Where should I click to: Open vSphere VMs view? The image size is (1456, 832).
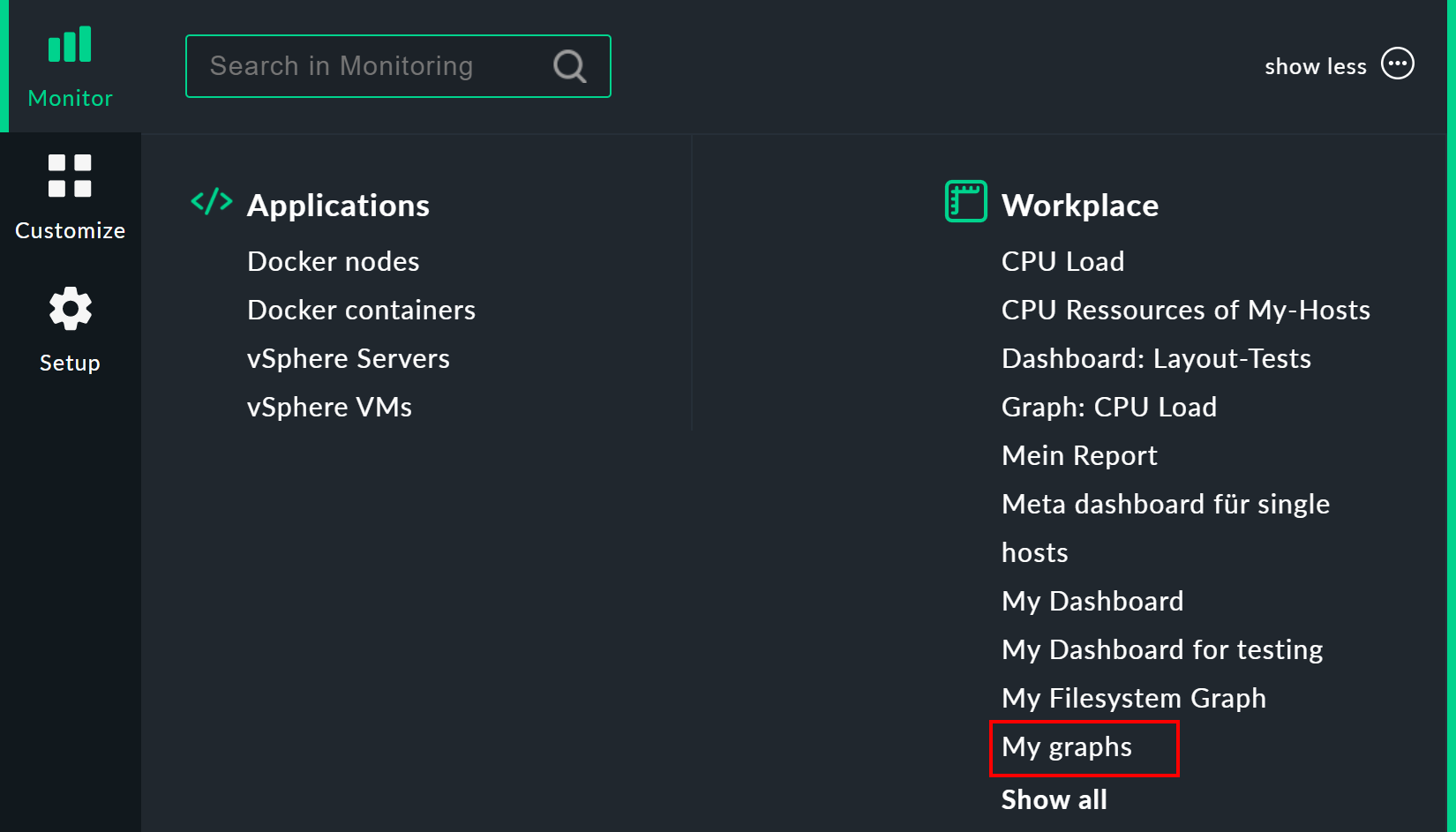click(329, 407)
